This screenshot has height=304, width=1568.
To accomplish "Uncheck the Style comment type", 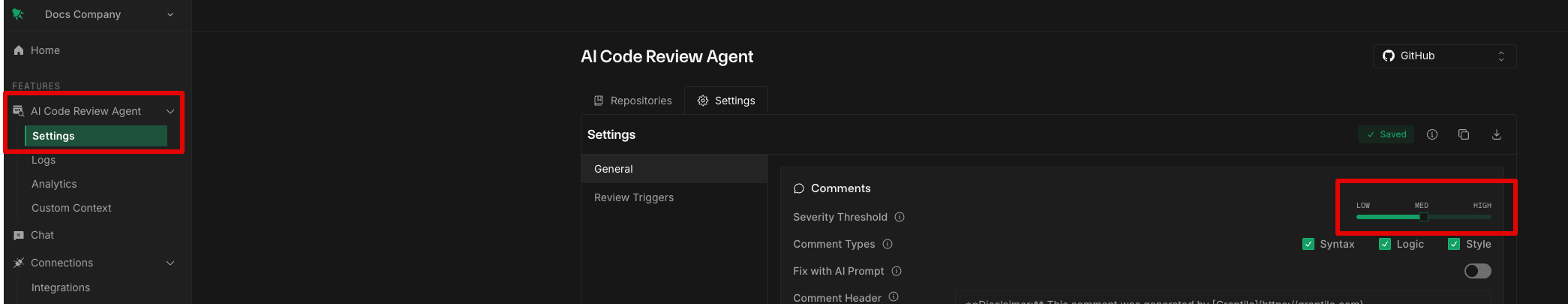I will point(1454,244).
